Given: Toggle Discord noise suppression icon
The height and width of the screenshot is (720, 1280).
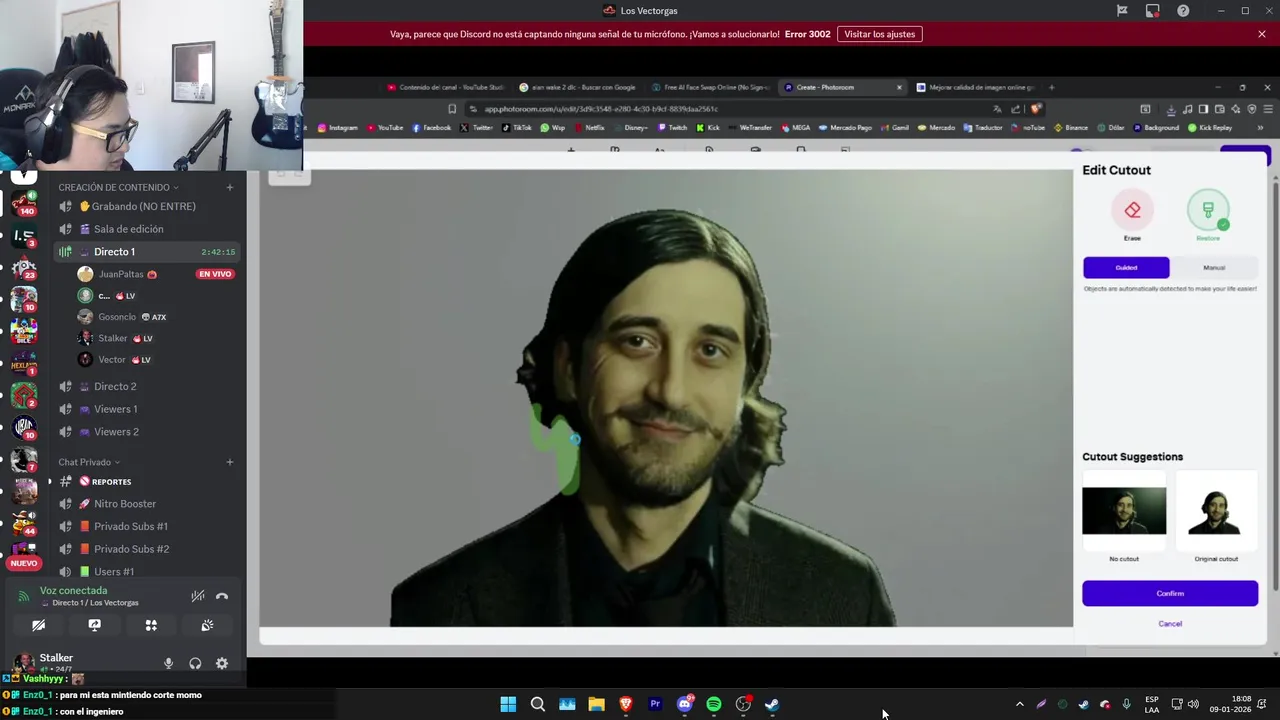Looking at the screenshot, I should point(198,596).
